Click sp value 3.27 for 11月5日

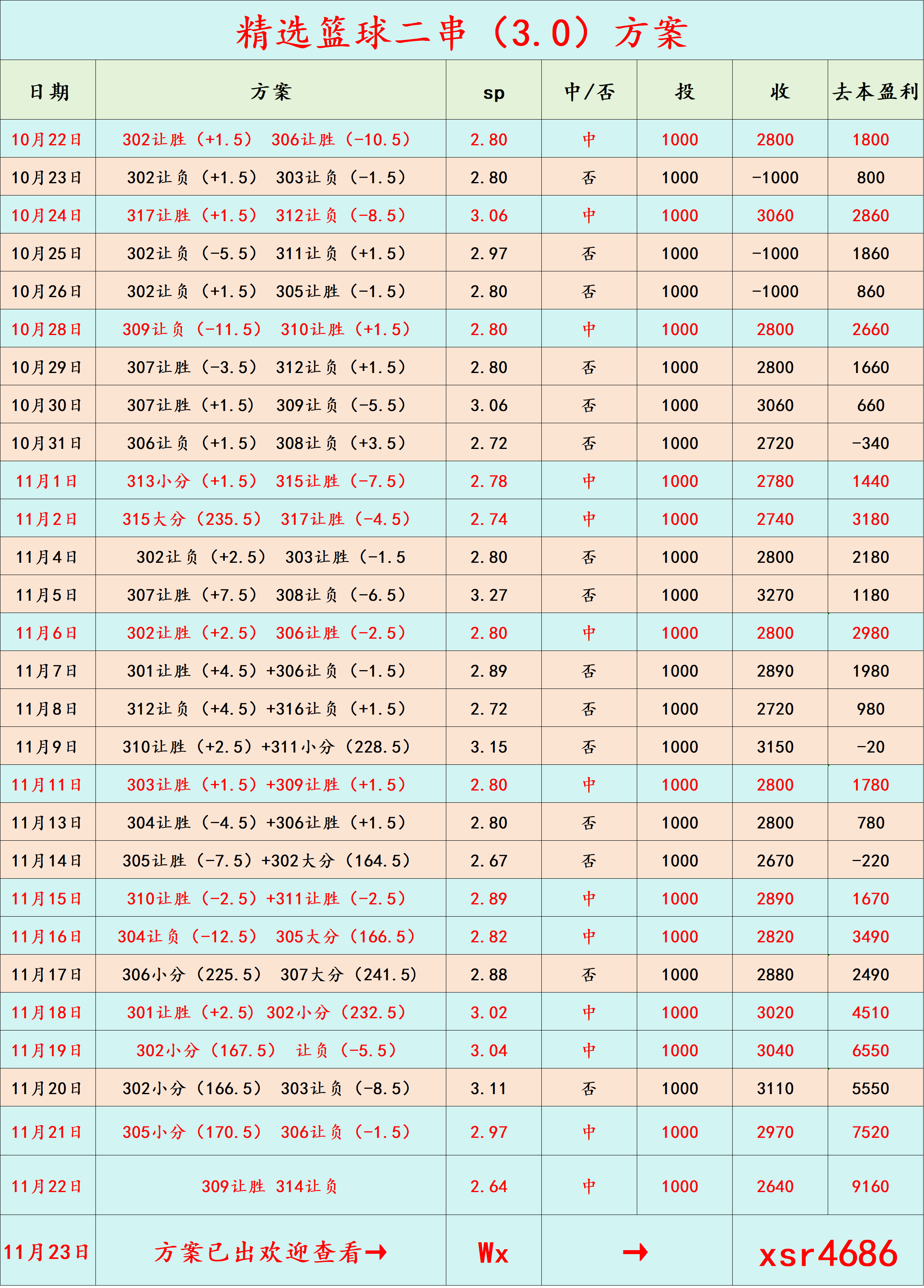[489, 595]
